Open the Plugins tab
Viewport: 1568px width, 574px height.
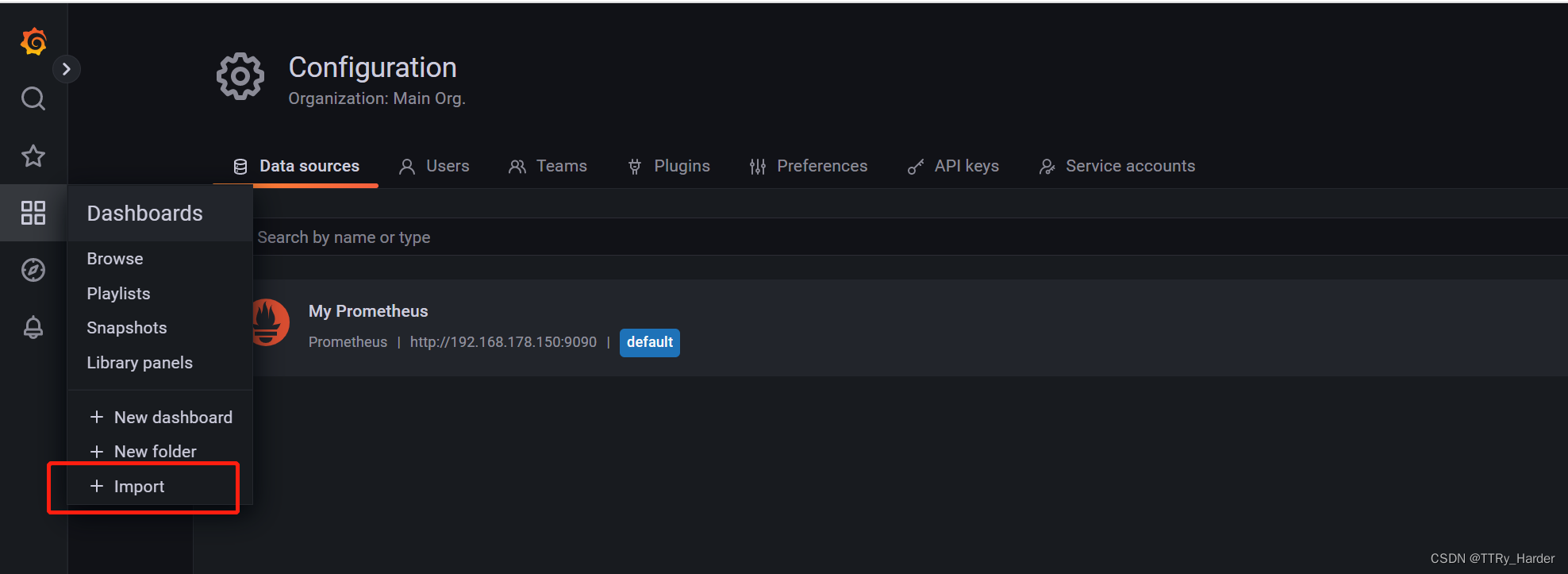click(x=669, y=166)
